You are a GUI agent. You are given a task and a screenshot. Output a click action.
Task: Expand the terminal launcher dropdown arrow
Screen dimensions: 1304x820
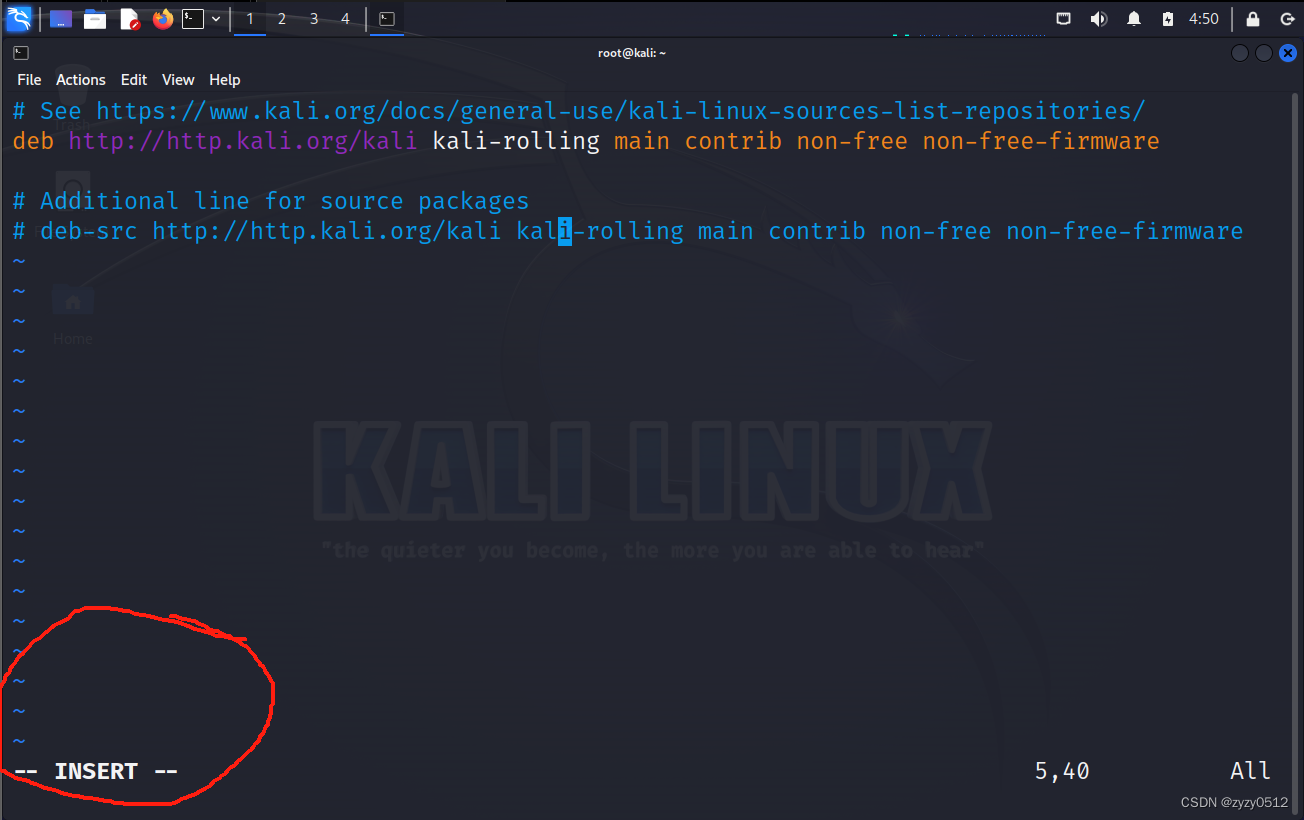[x=216, y=19]
